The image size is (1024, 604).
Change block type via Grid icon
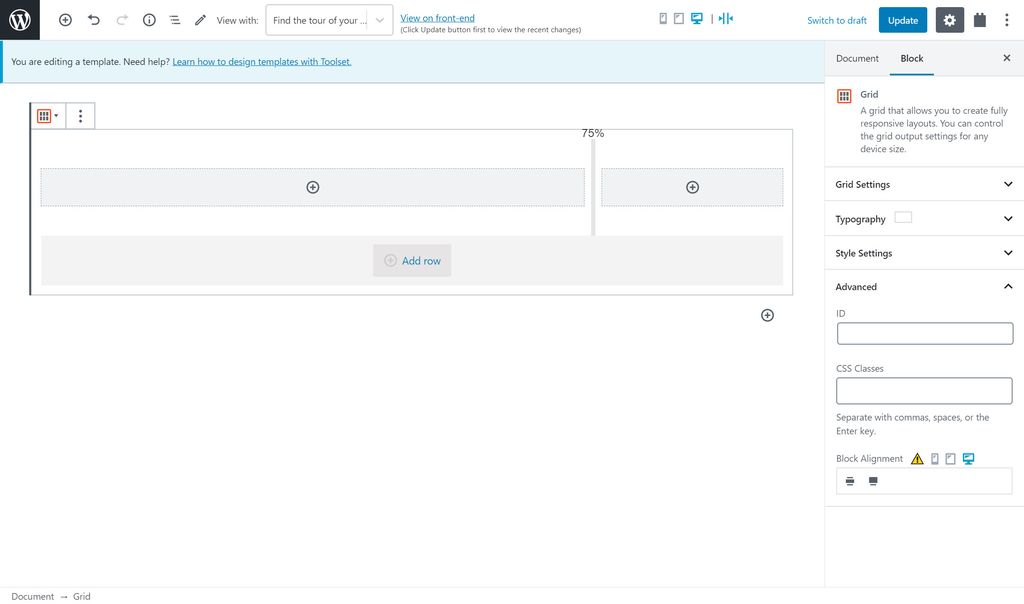click(x=48, y=116)
